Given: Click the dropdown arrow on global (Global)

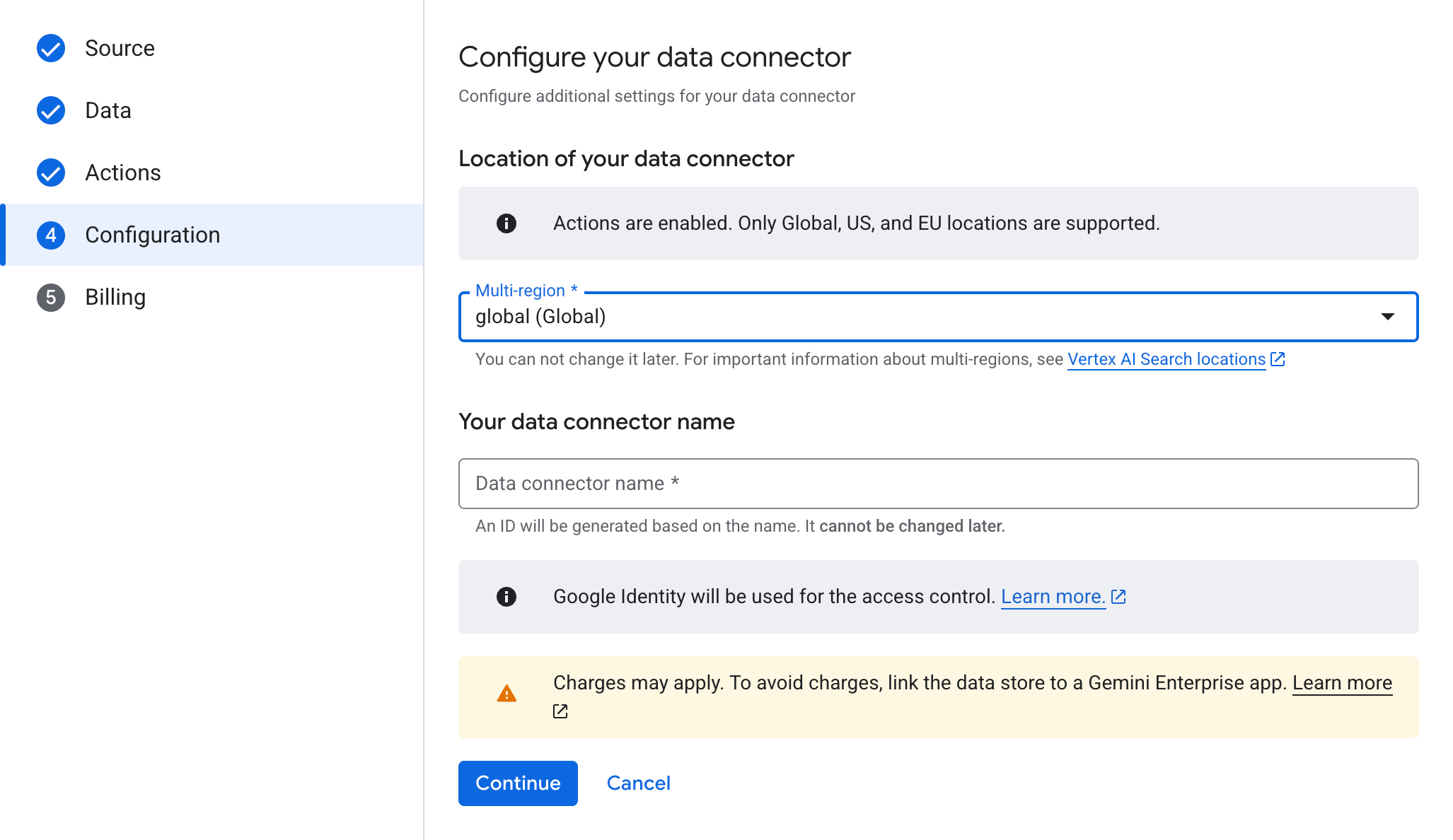Looking at the screenshot, I should pos(1389,317).
